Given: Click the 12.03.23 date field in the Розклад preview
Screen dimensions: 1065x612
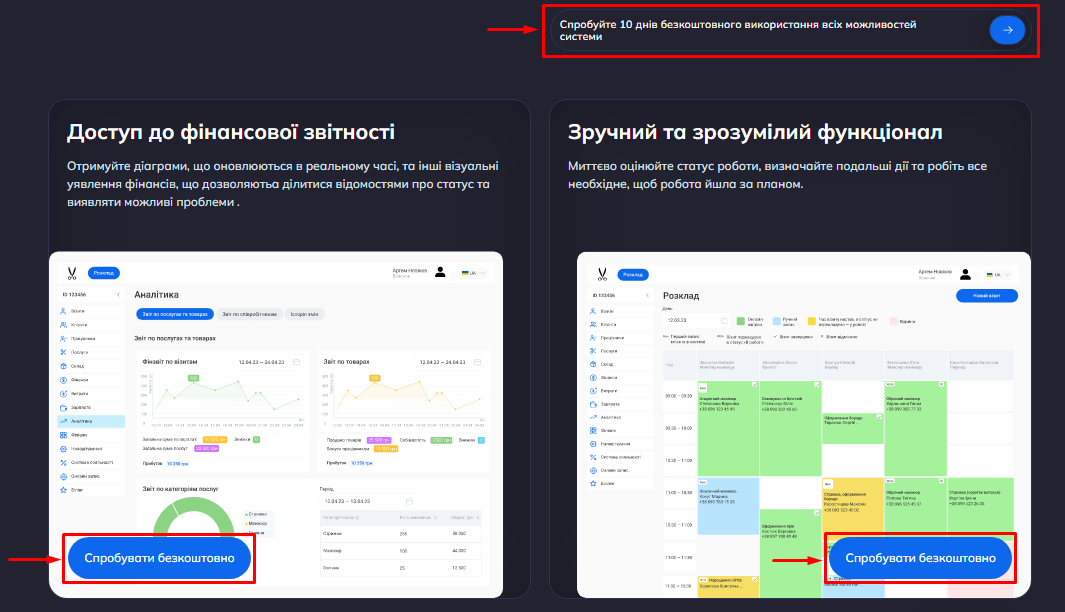Looking at the screenshot, I should click(690, 321).
